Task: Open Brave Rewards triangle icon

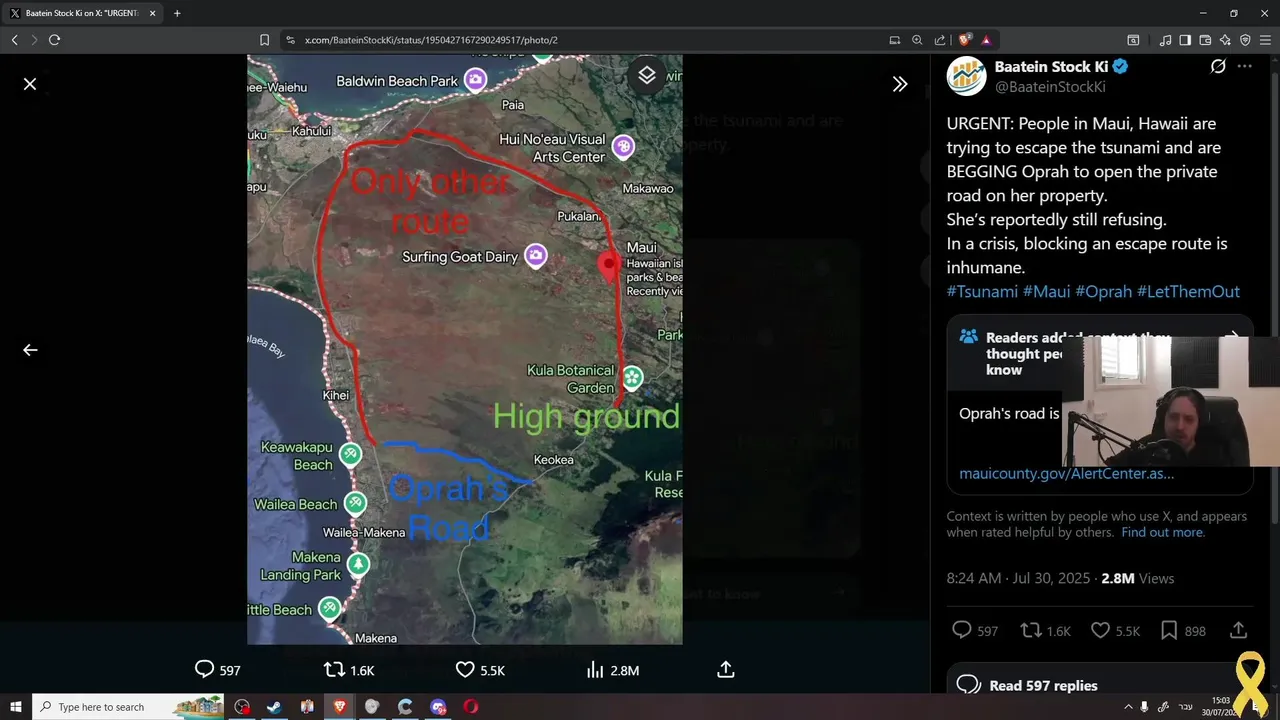Action: pos(986,40)
